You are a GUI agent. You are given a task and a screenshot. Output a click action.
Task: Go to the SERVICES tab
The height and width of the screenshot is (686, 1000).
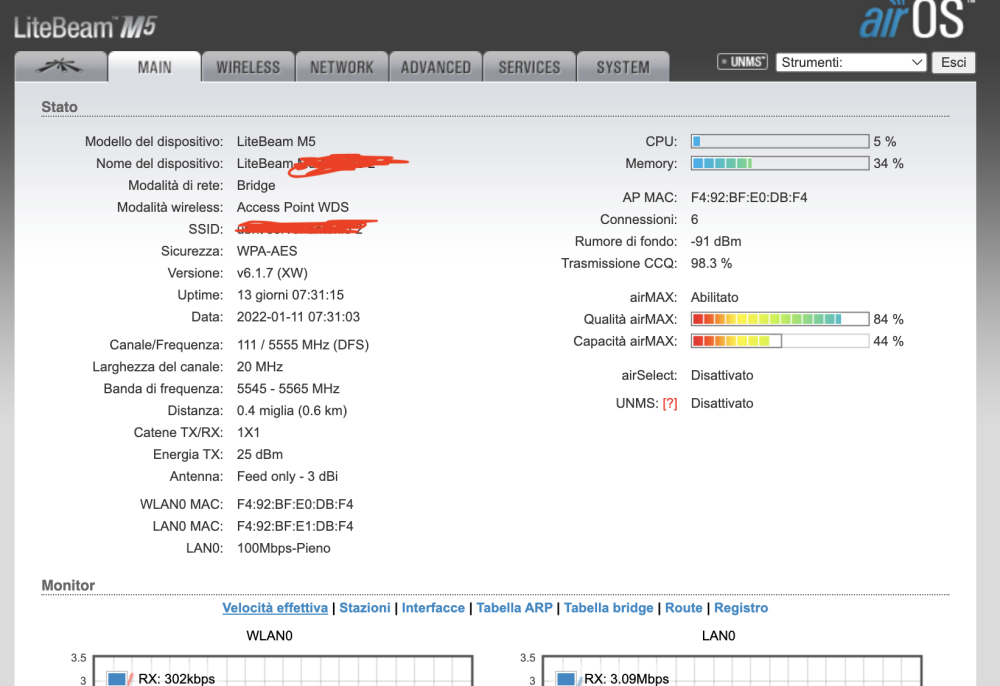point(529,67)
